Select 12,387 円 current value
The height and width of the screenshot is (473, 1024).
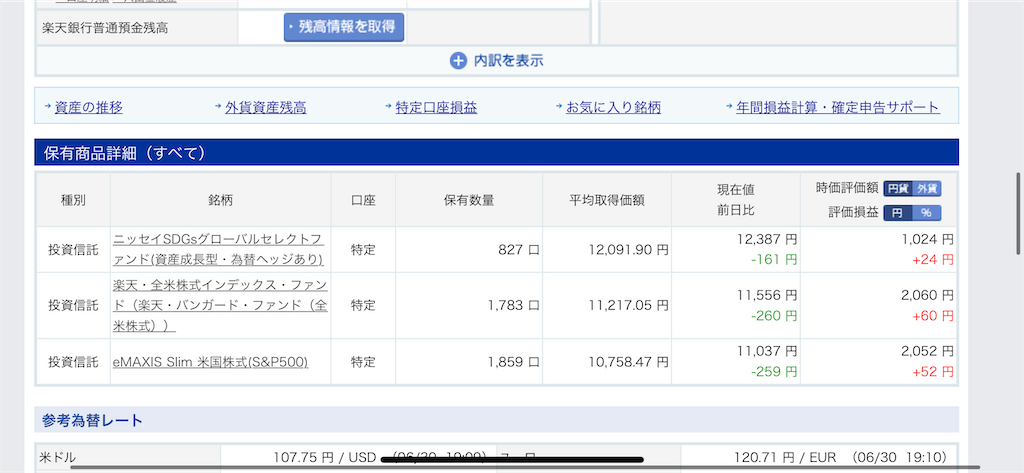pyautogui.click(x=767, y=239)
